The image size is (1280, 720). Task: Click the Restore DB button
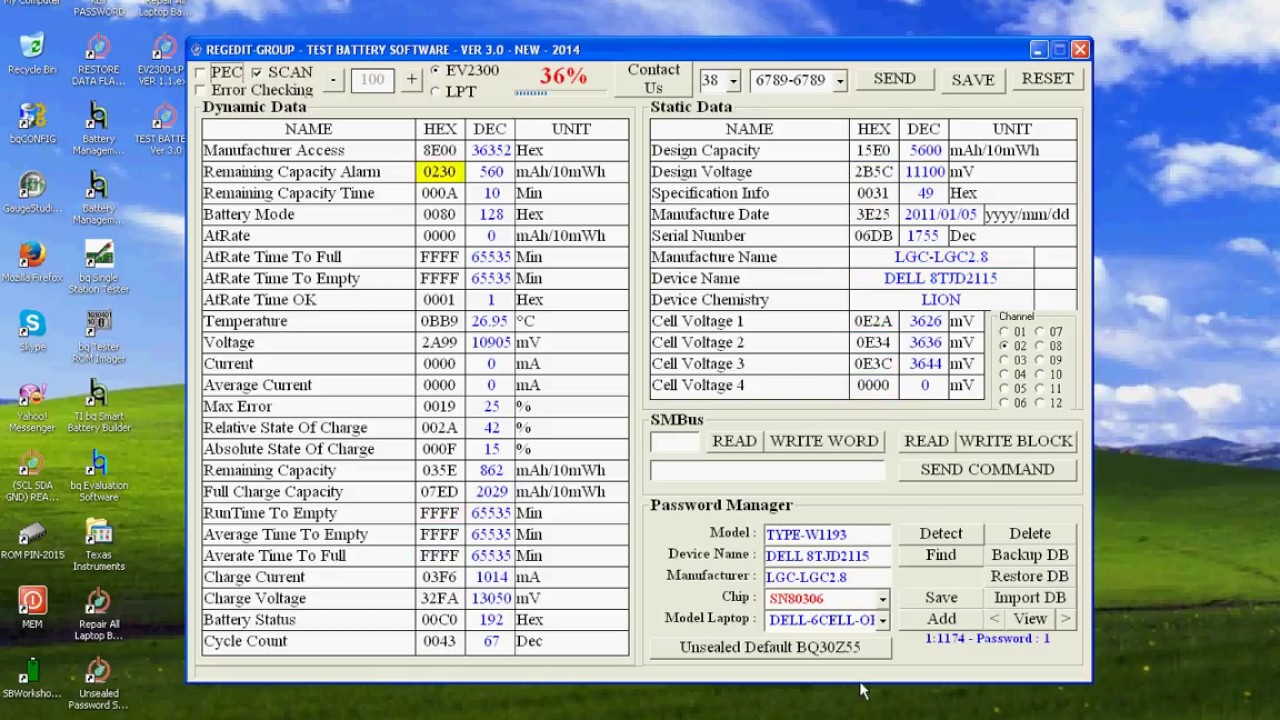[1030, 577]
